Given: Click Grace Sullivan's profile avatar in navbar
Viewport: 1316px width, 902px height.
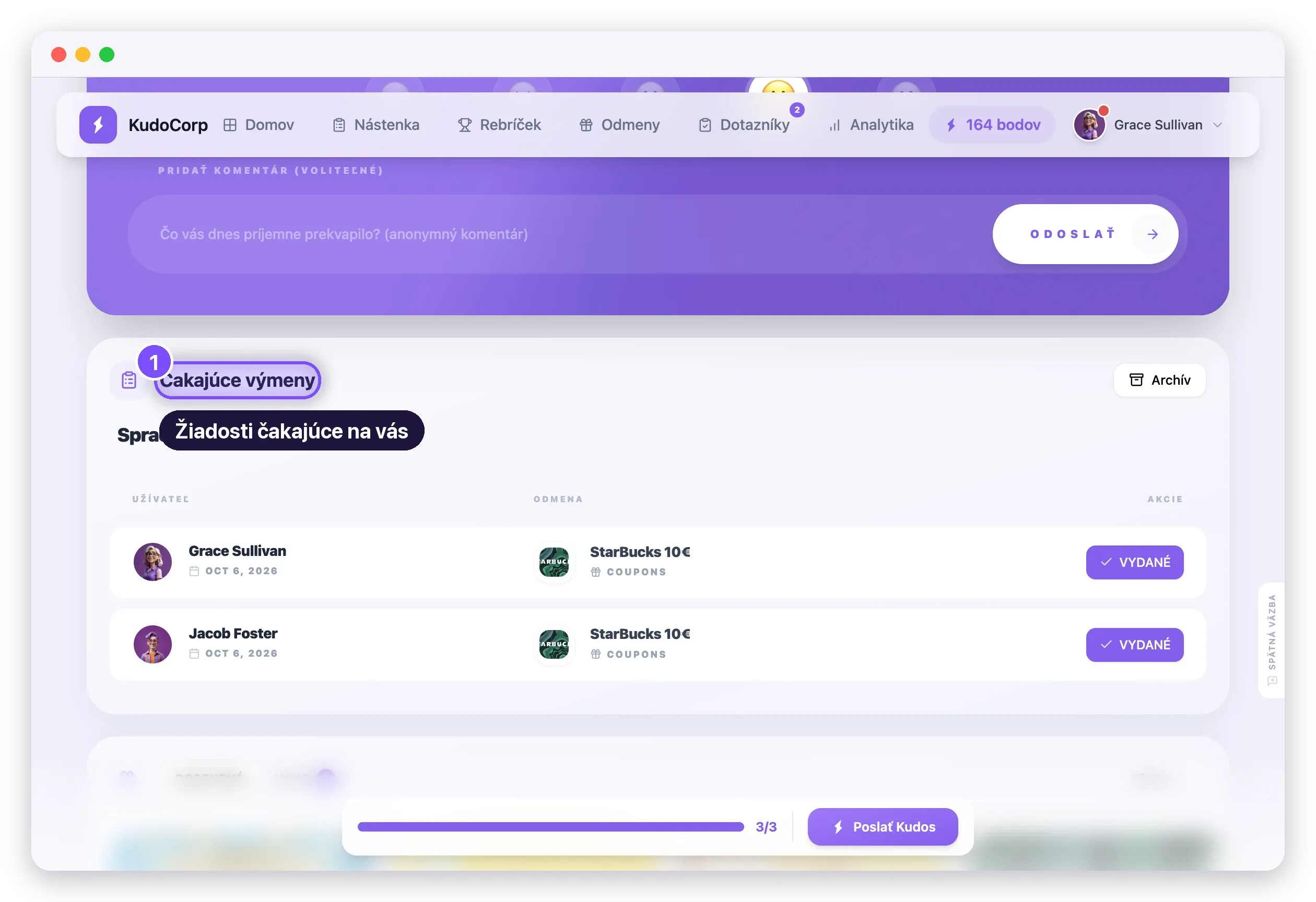Looking at the screenshot, I should pyautogui.click(x=1089, y=124).
